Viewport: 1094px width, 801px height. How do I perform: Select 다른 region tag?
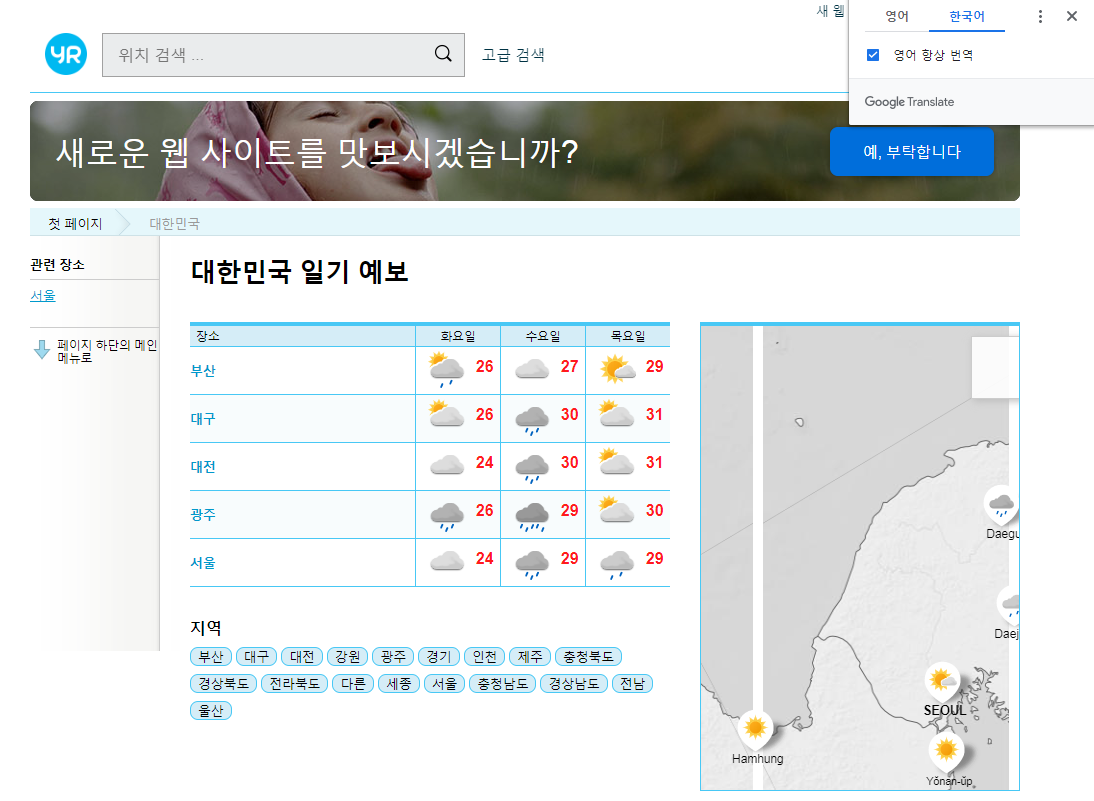pos(353,684)
